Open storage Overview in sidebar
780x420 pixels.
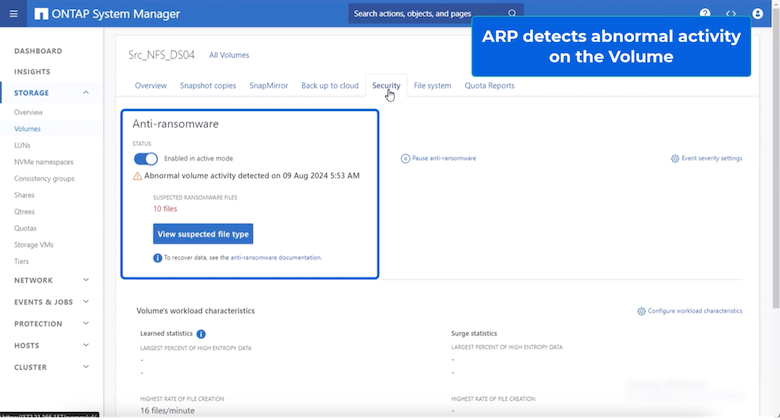tap(28, 112)
